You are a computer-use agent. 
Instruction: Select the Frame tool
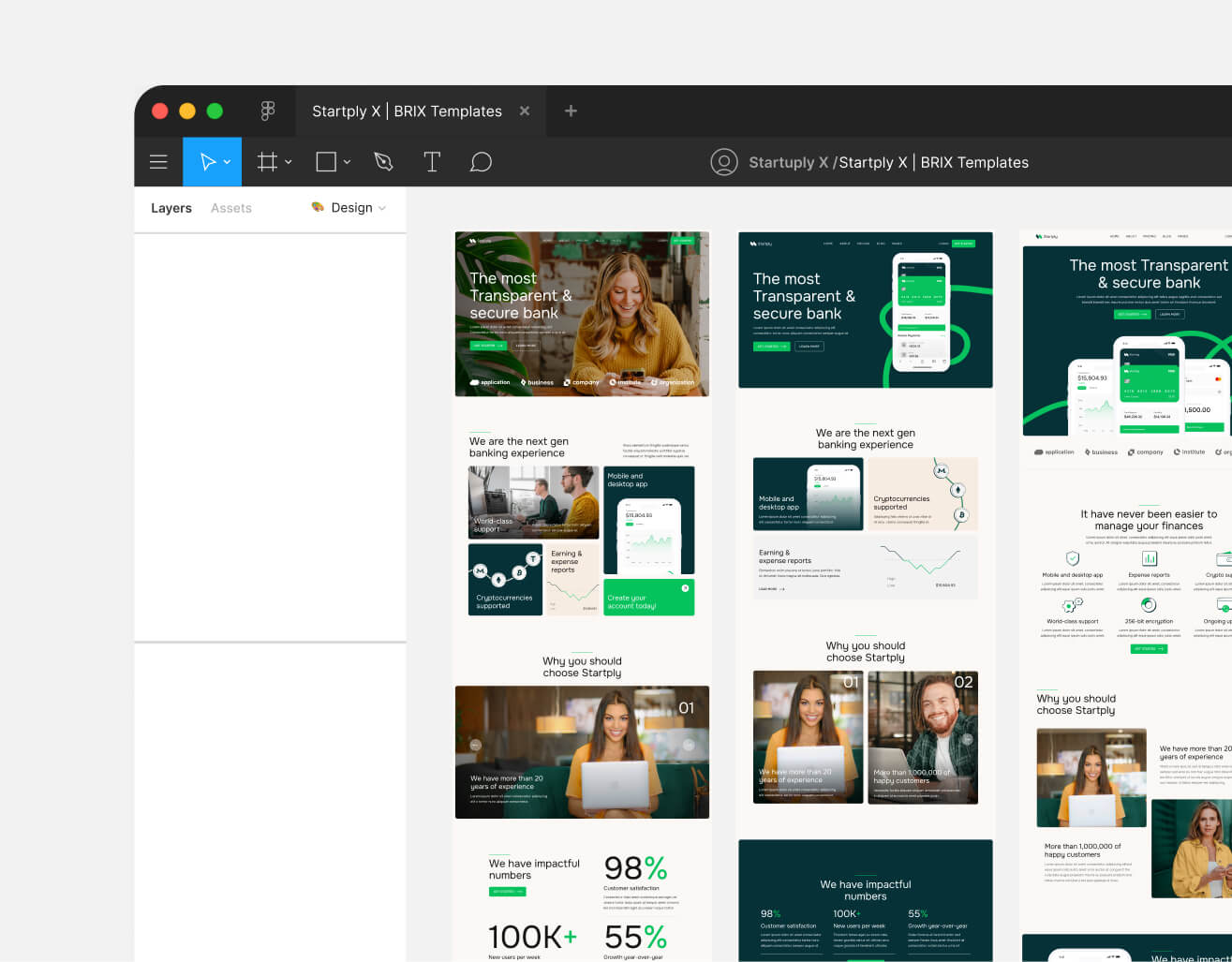[266, 161]
